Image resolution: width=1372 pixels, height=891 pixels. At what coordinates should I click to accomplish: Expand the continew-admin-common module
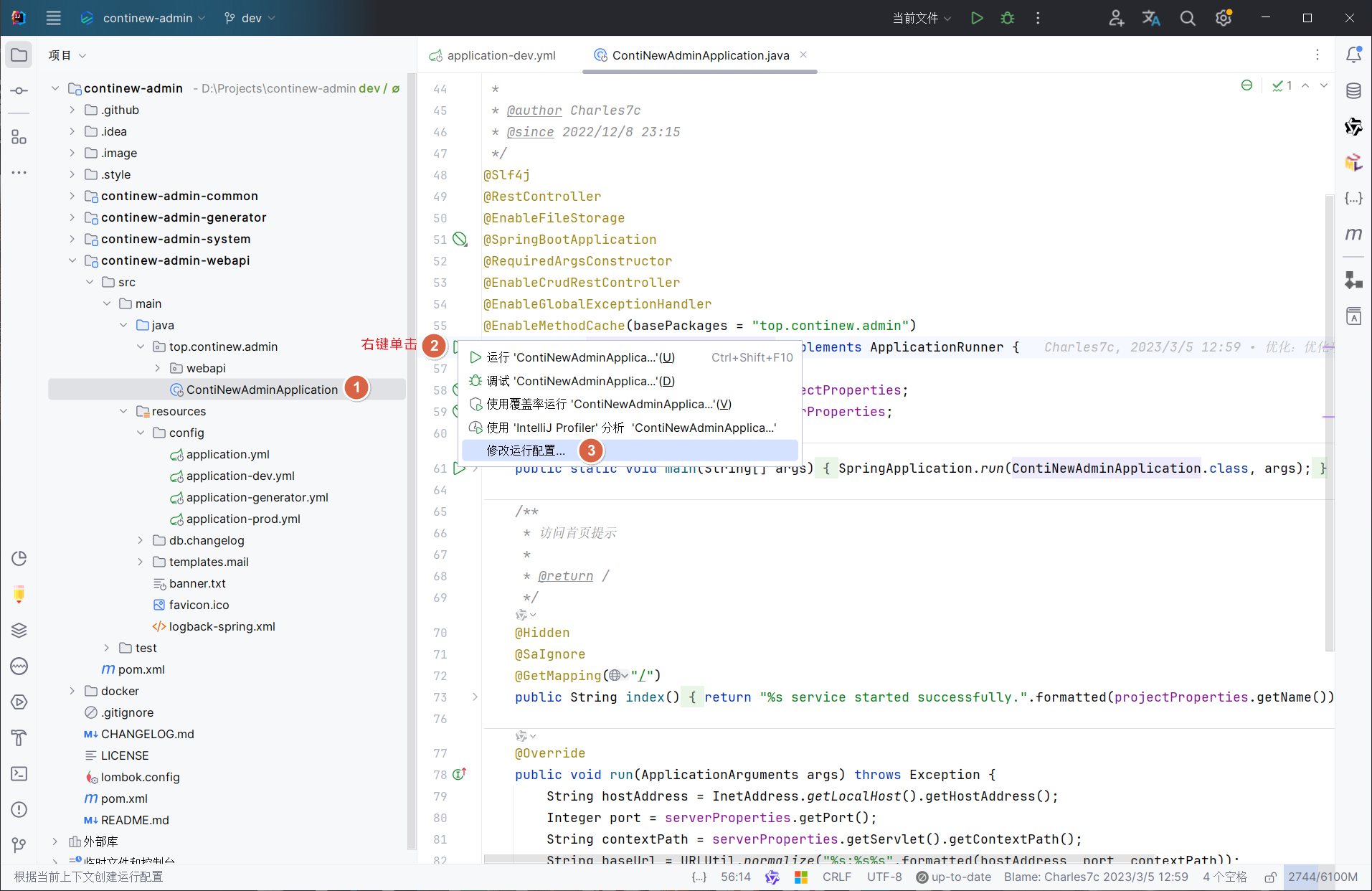coord(72,196)
